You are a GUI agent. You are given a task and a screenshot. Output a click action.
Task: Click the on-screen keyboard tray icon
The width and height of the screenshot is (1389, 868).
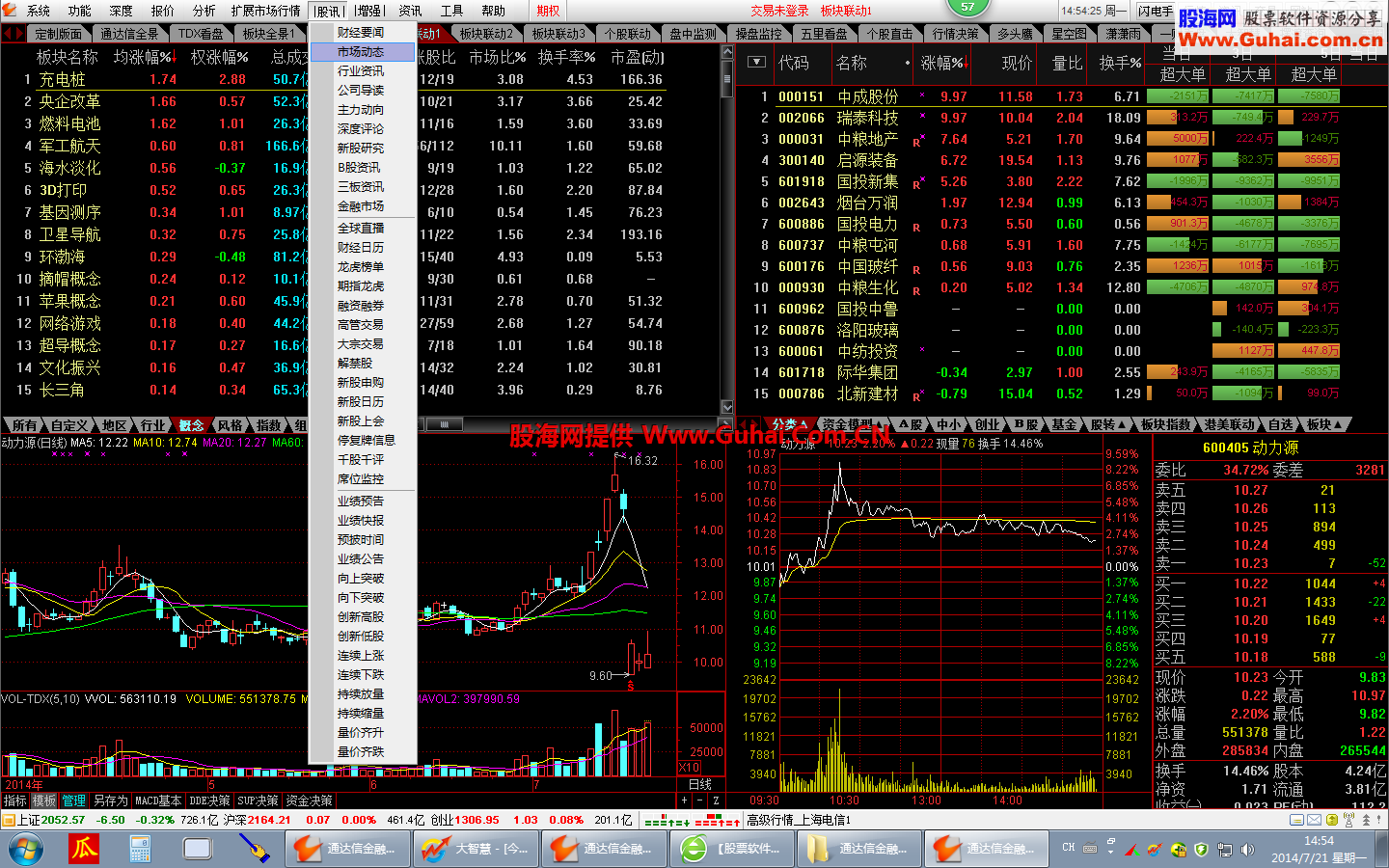click(1090, 849)
